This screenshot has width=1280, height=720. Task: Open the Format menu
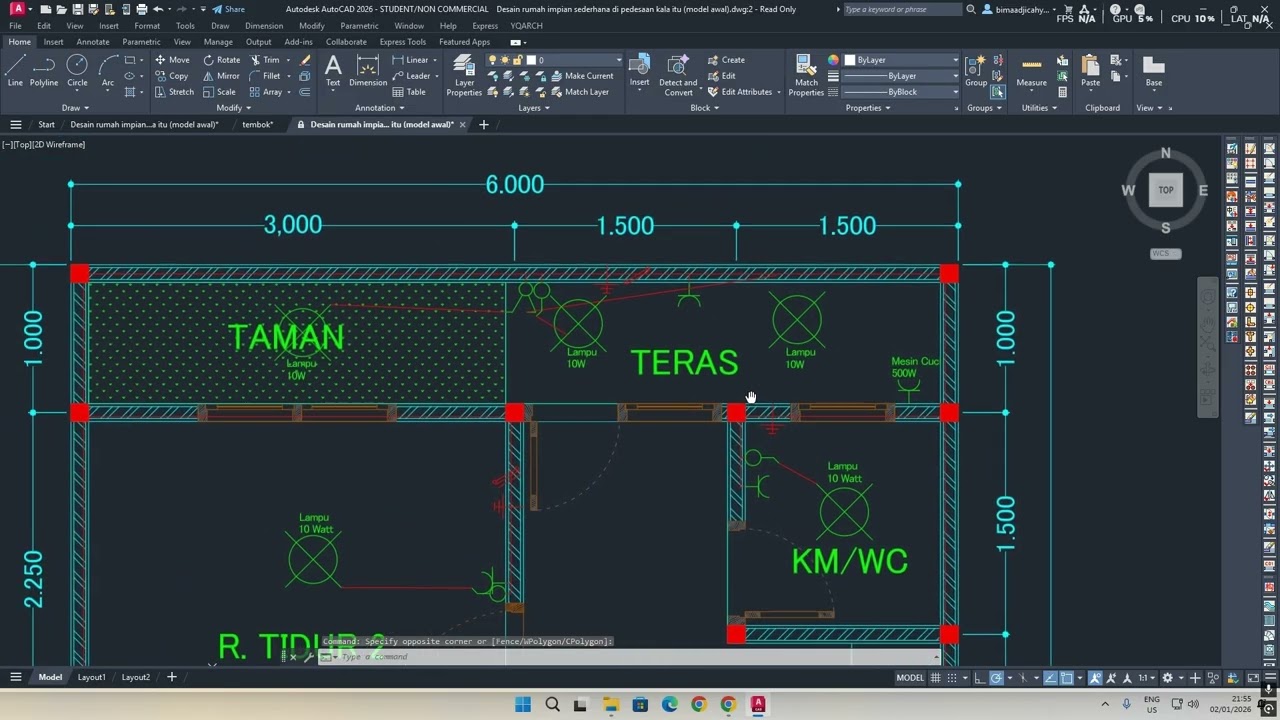[x=147, y=26]
